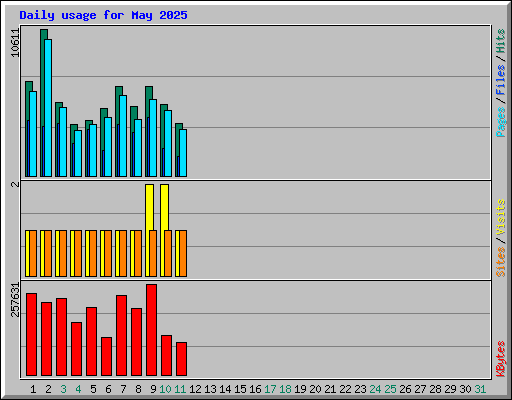Screen dimensions: 512x400
Task: Click day label 20 on the x-axis
Action: pos(315,389)
